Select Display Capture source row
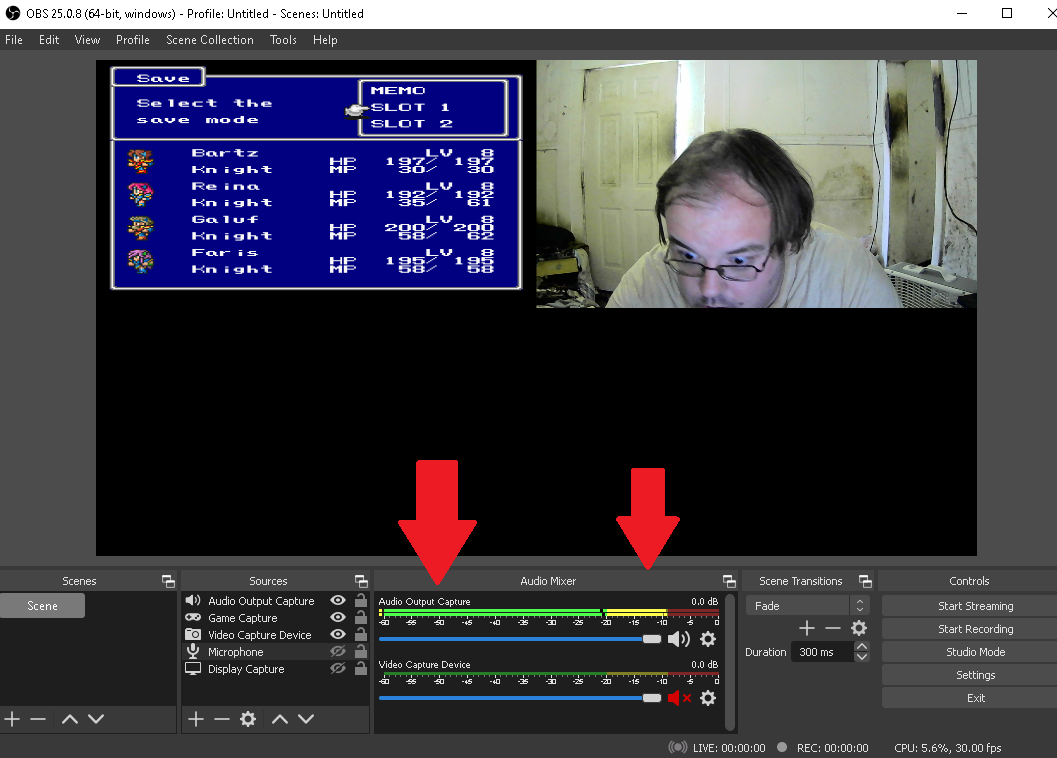The width and height of the screenshot is (1057, 758). pyautogui.click(x=275, y=668)
